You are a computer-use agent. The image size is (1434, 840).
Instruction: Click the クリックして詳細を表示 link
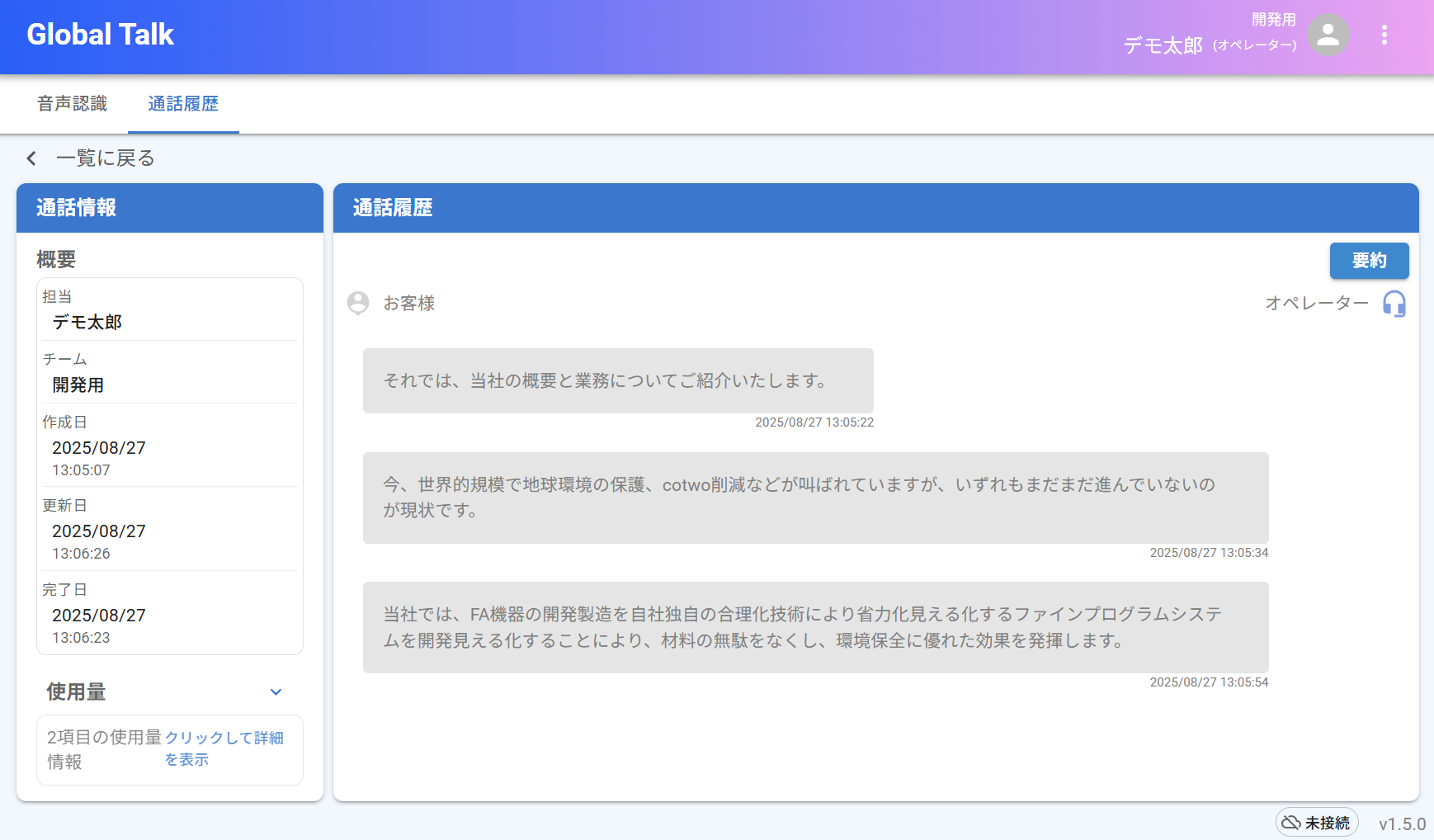pos(224,748)
